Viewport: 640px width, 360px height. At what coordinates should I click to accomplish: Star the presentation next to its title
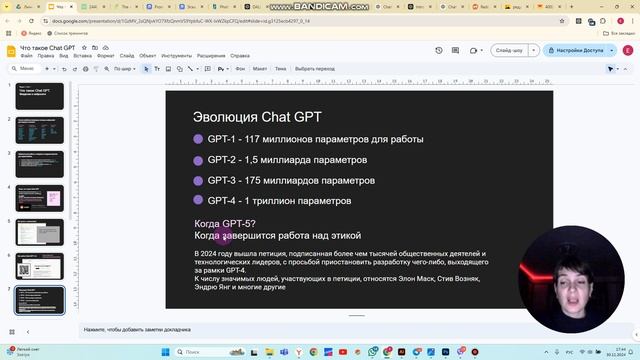pyautogui.click(x=84, y=48)
